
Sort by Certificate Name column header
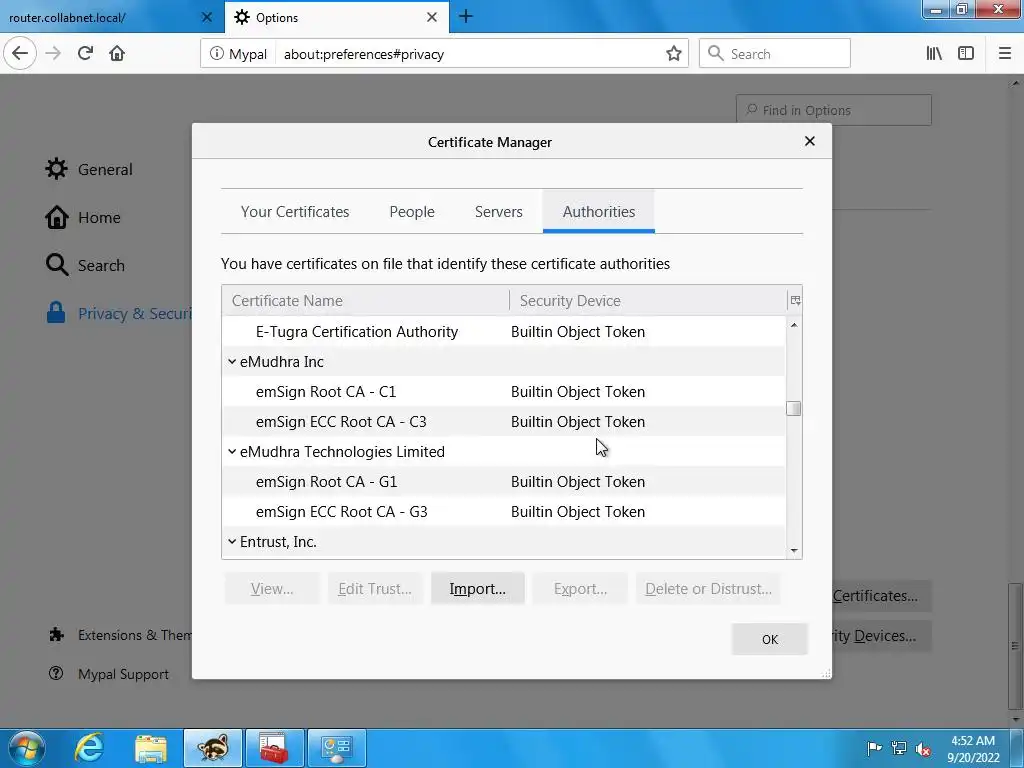point(366,300)
